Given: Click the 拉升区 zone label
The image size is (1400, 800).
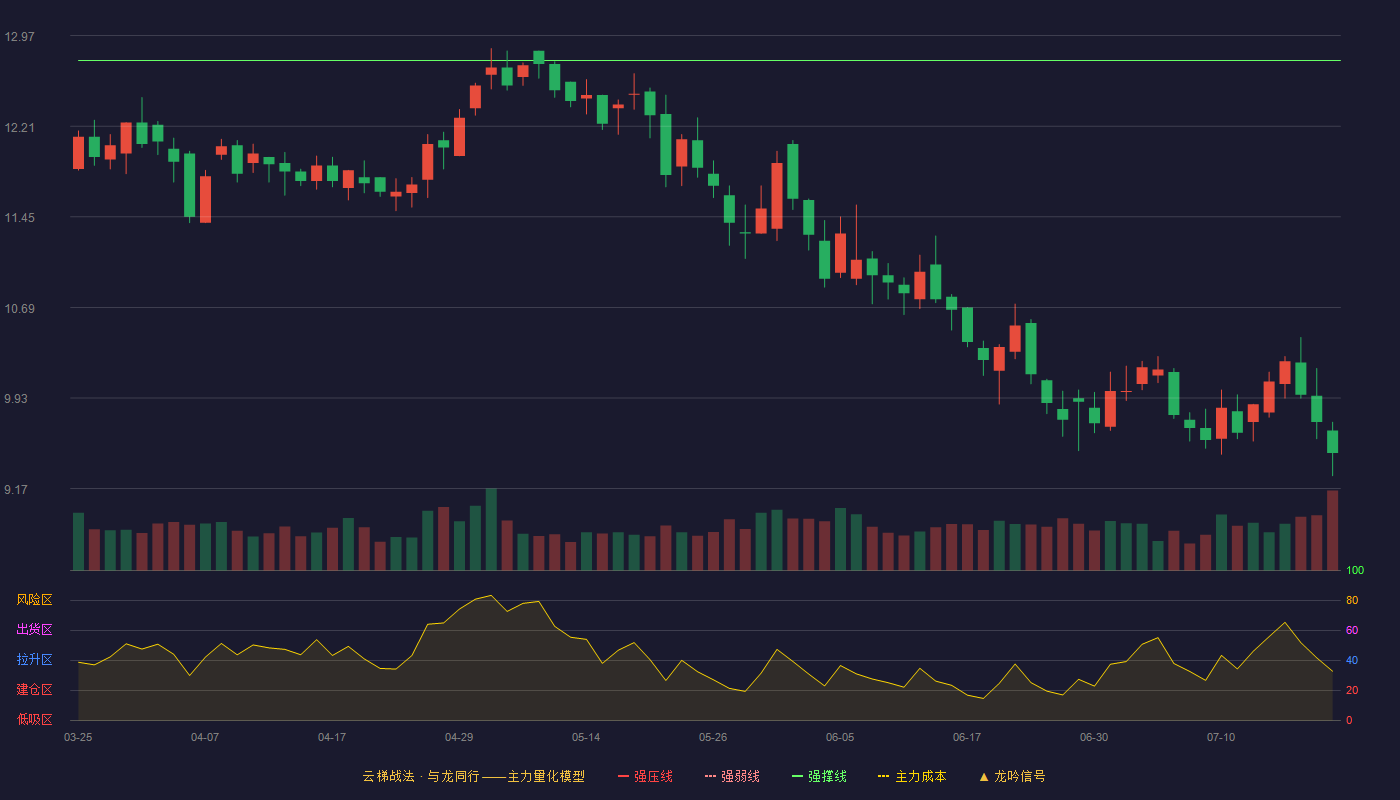Looking at the screenshot, I should coord(34,660).
